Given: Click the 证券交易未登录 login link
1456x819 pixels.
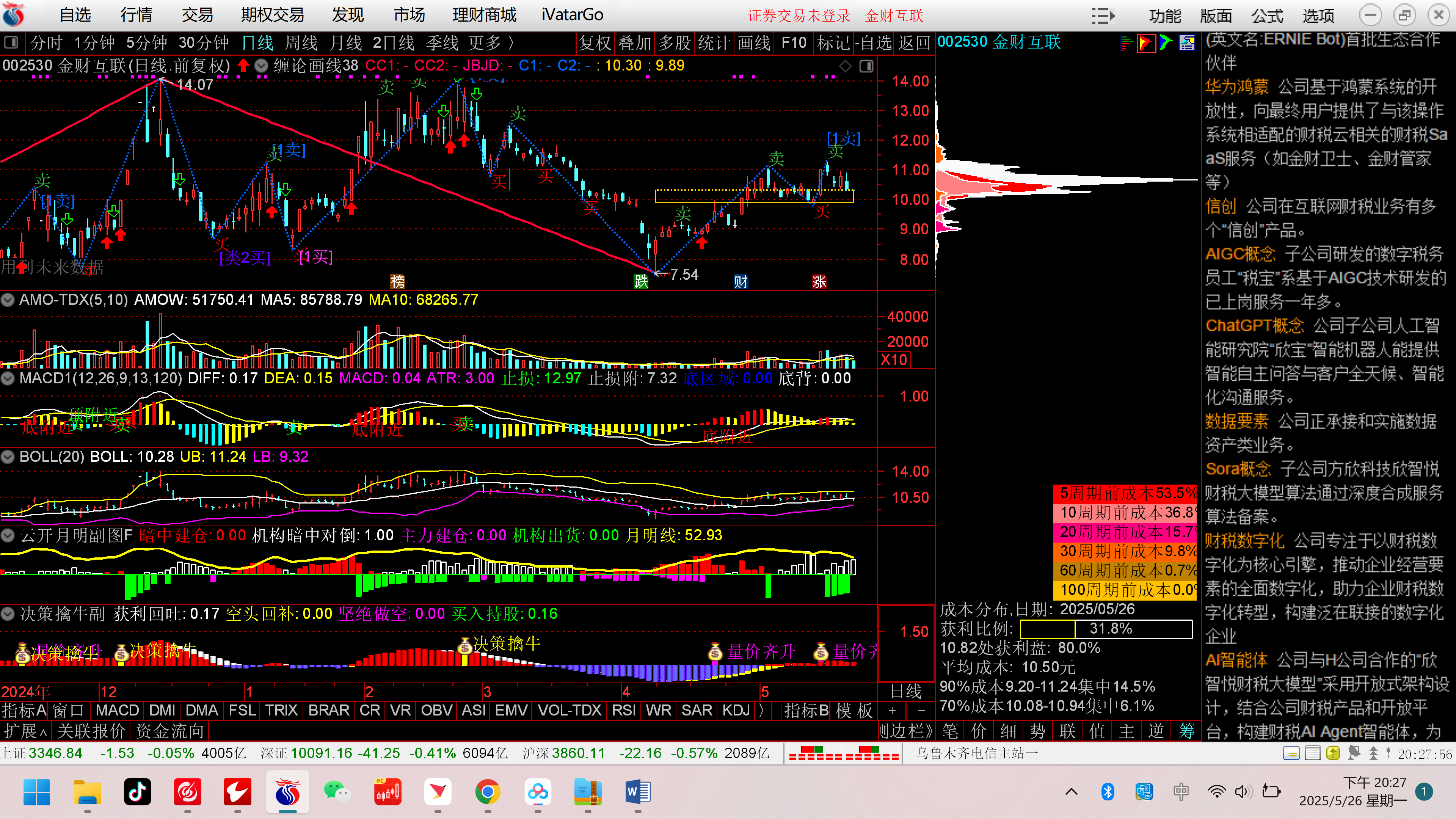Looking at the screenshot, I should click(799, 16).
